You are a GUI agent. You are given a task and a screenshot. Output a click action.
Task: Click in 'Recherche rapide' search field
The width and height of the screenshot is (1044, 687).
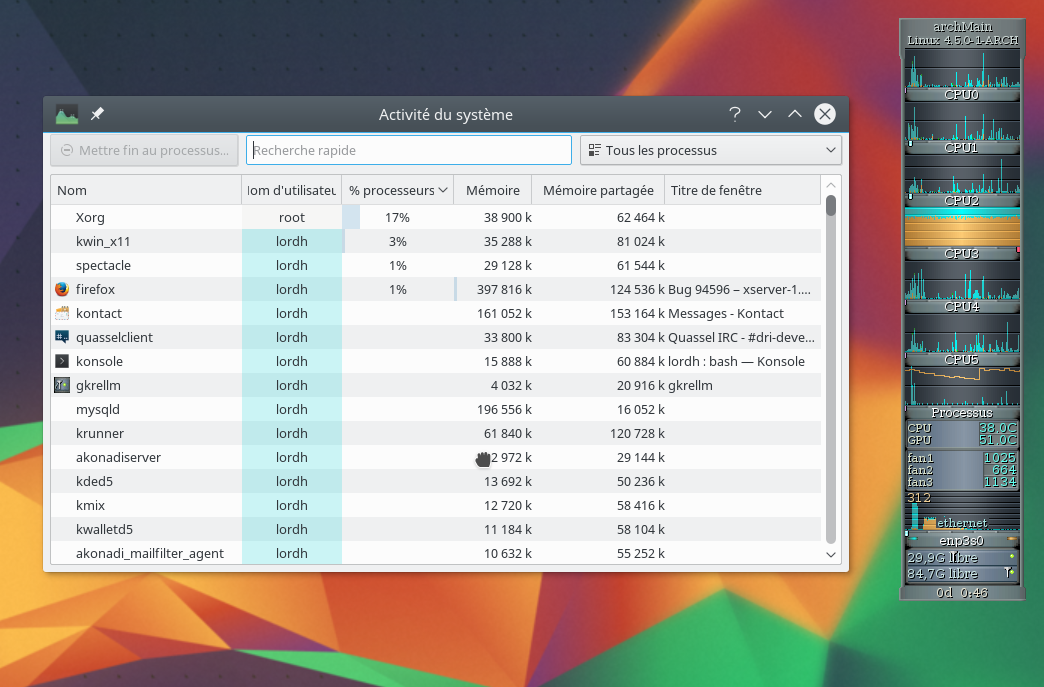(x=409, y=150)
